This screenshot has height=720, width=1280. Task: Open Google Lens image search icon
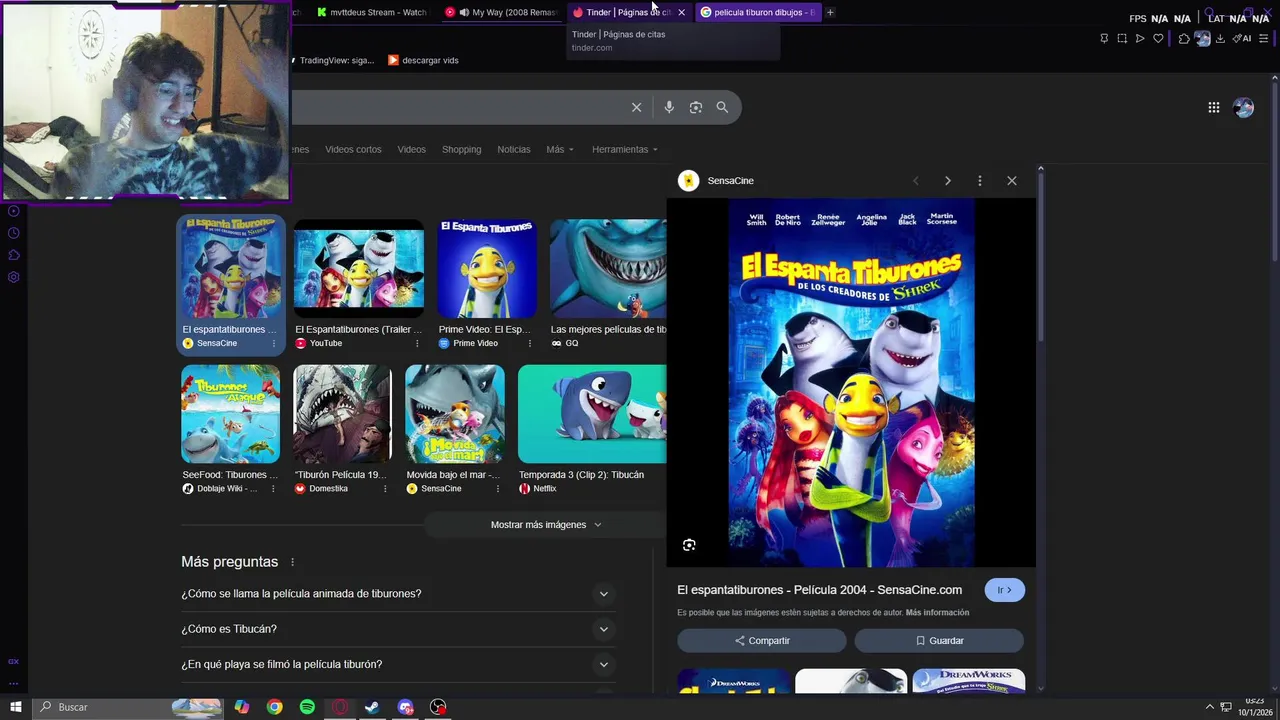click(x=696, y=107)
